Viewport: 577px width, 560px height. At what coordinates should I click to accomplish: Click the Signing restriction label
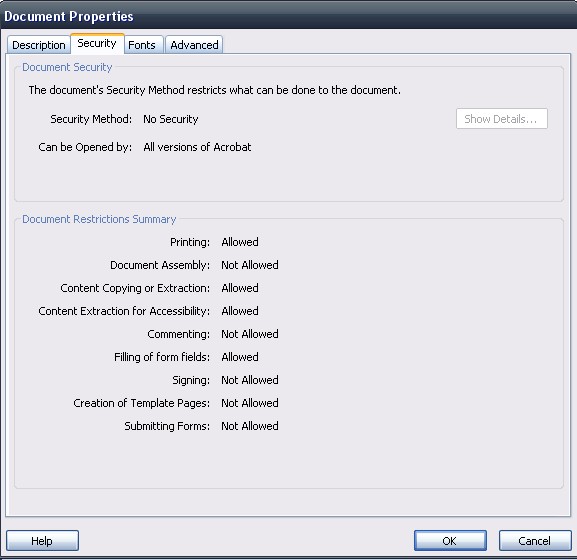(x=191, y=380)
